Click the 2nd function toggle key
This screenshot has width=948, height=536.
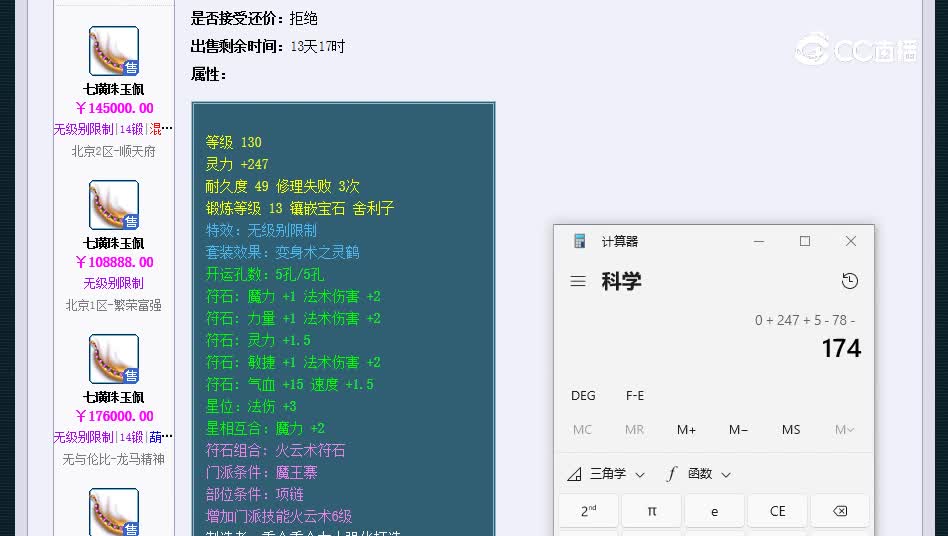click(588, 511)
